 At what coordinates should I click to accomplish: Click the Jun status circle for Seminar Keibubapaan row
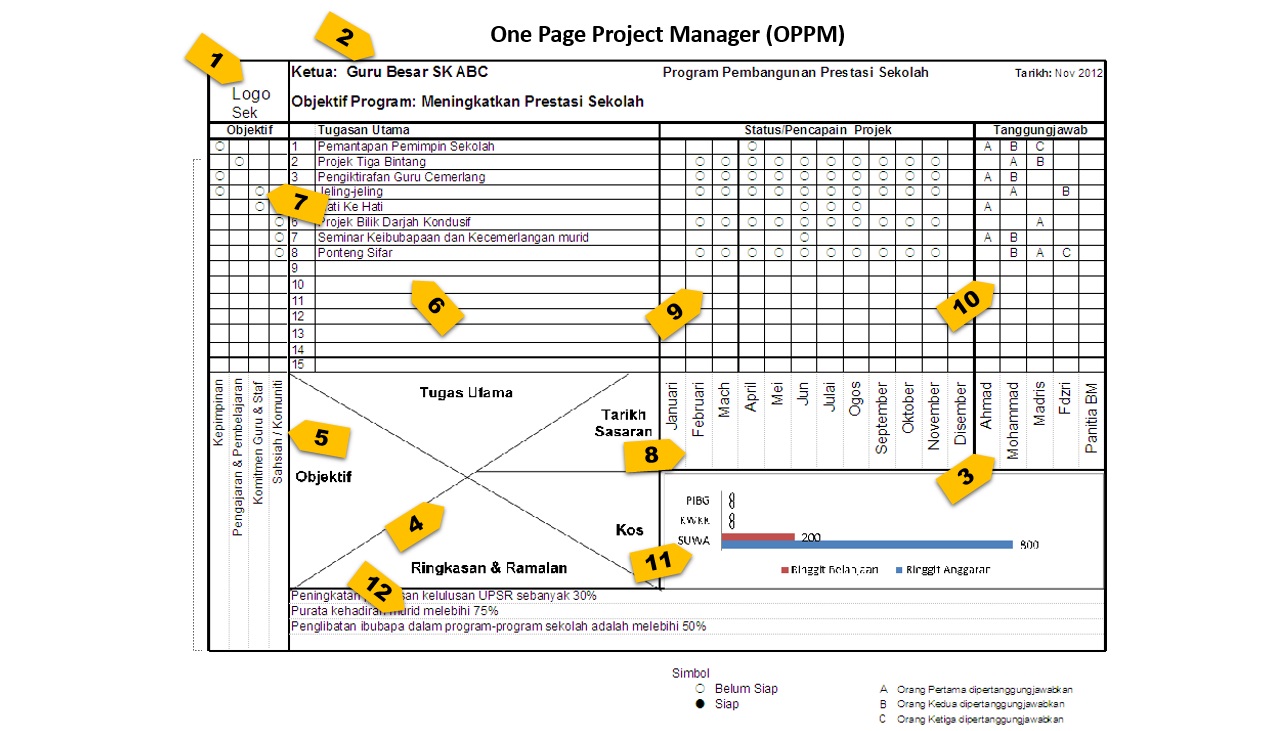pyautogui.click(x=804, y=237)
